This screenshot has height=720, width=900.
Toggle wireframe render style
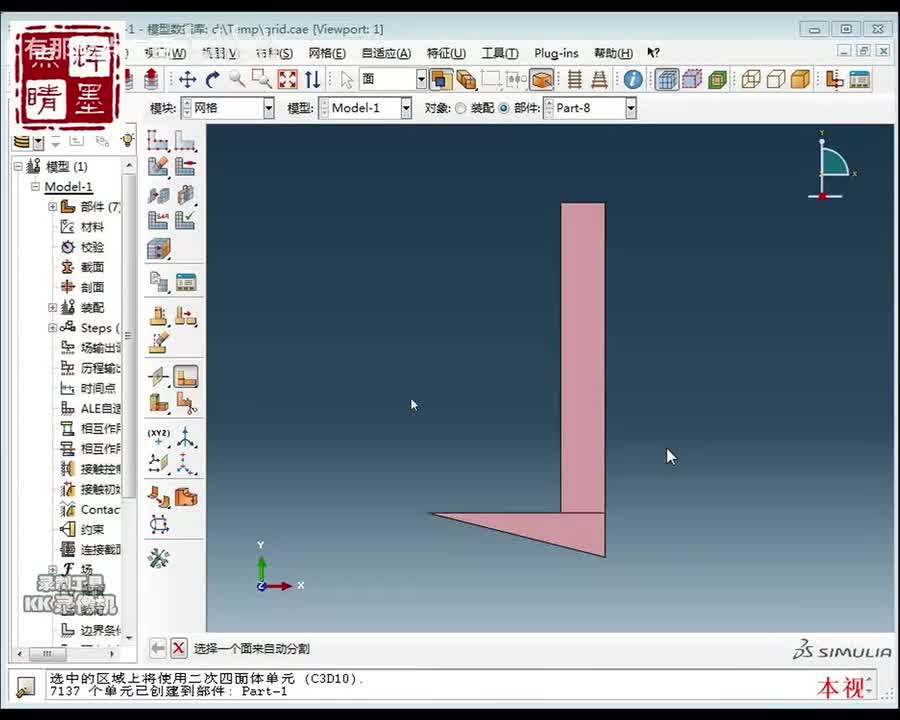pos(751,79)
